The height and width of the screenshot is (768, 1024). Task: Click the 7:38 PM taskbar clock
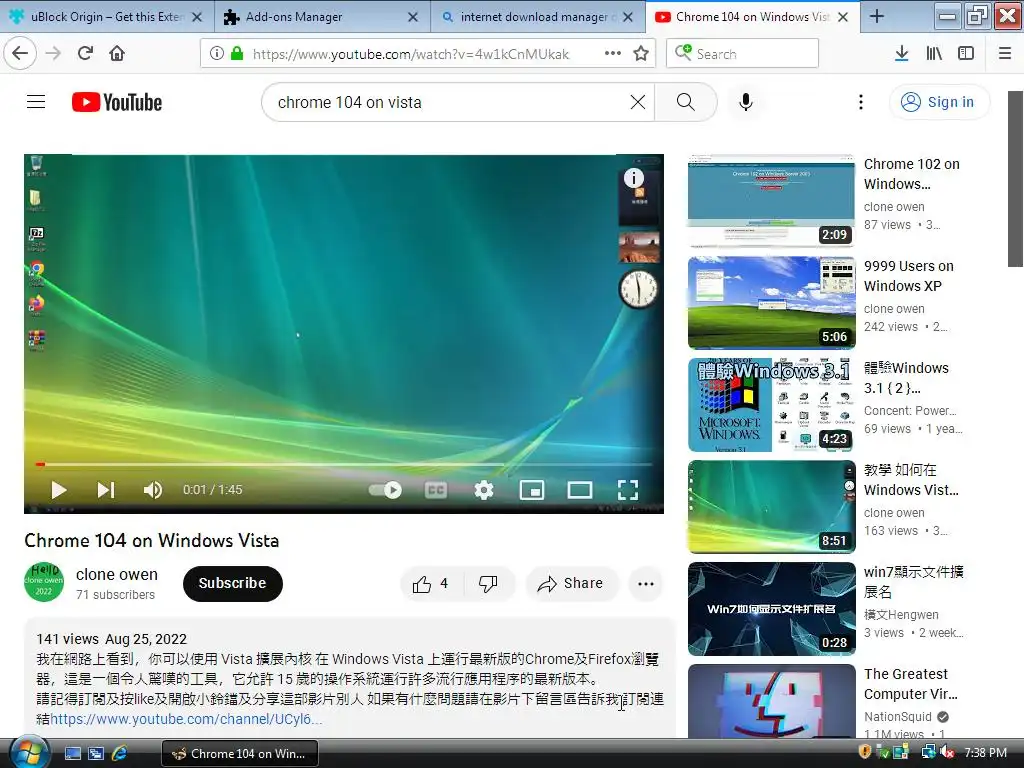(985, 753)
